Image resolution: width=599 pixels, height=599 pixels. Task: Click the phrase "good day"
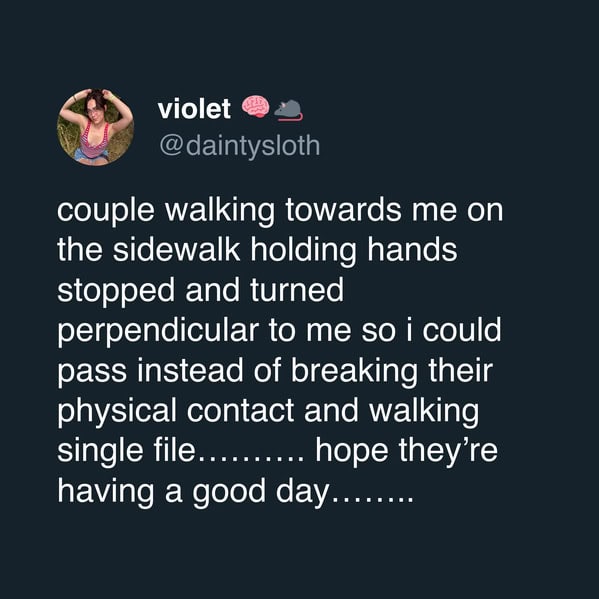260,492
